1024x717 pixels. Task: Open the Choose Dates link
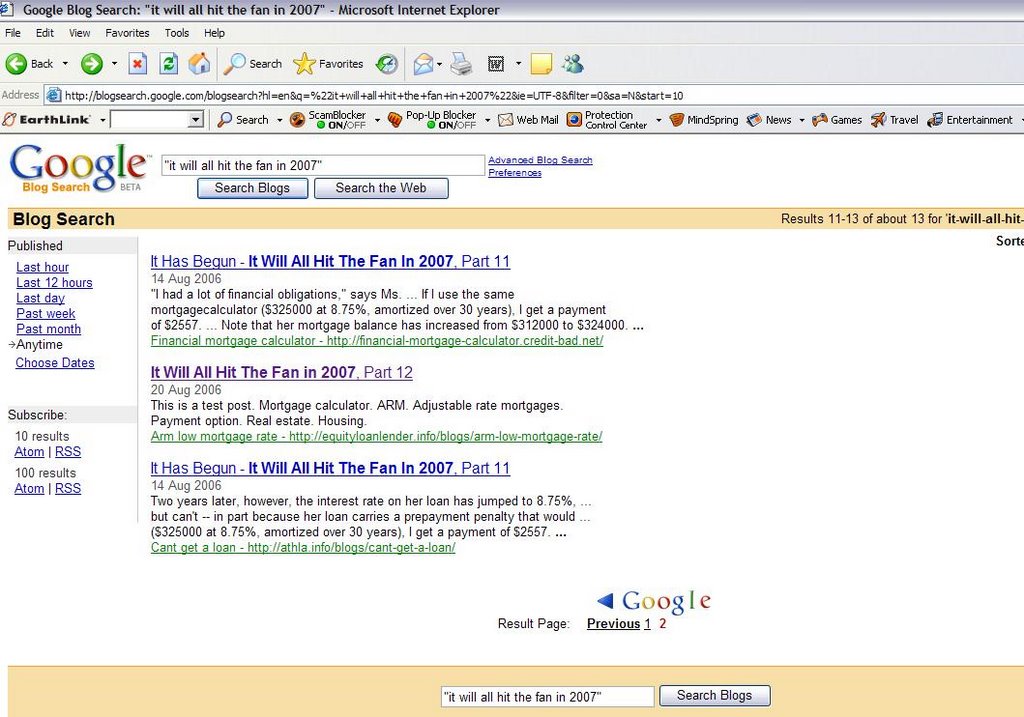point(55,363)
